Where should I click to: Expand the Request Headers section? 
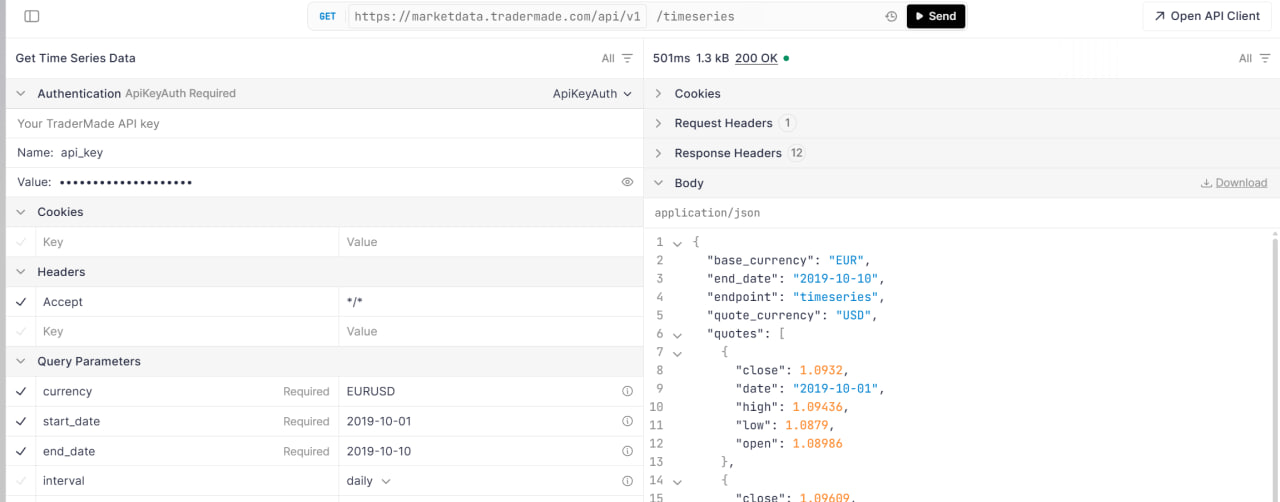(658, 123)
